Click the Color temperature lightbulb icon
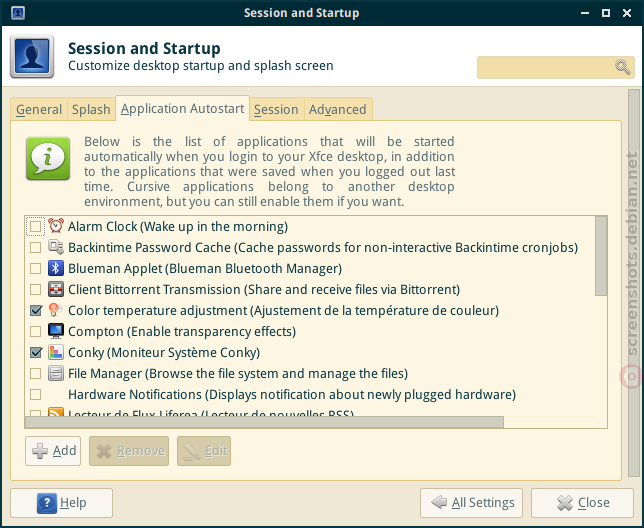 pyautogui.click(x=56, y=310)
